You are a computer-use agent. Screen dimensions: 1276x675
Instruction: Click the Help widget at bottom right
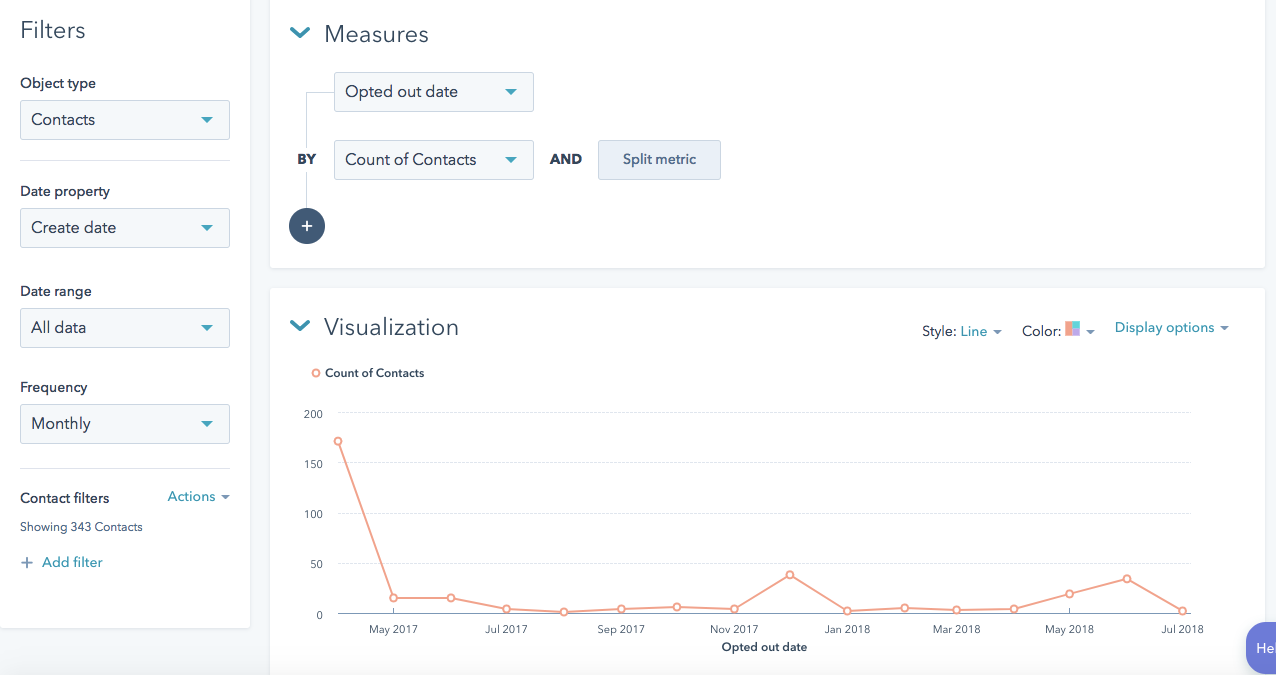click(x=1261, y=648)
